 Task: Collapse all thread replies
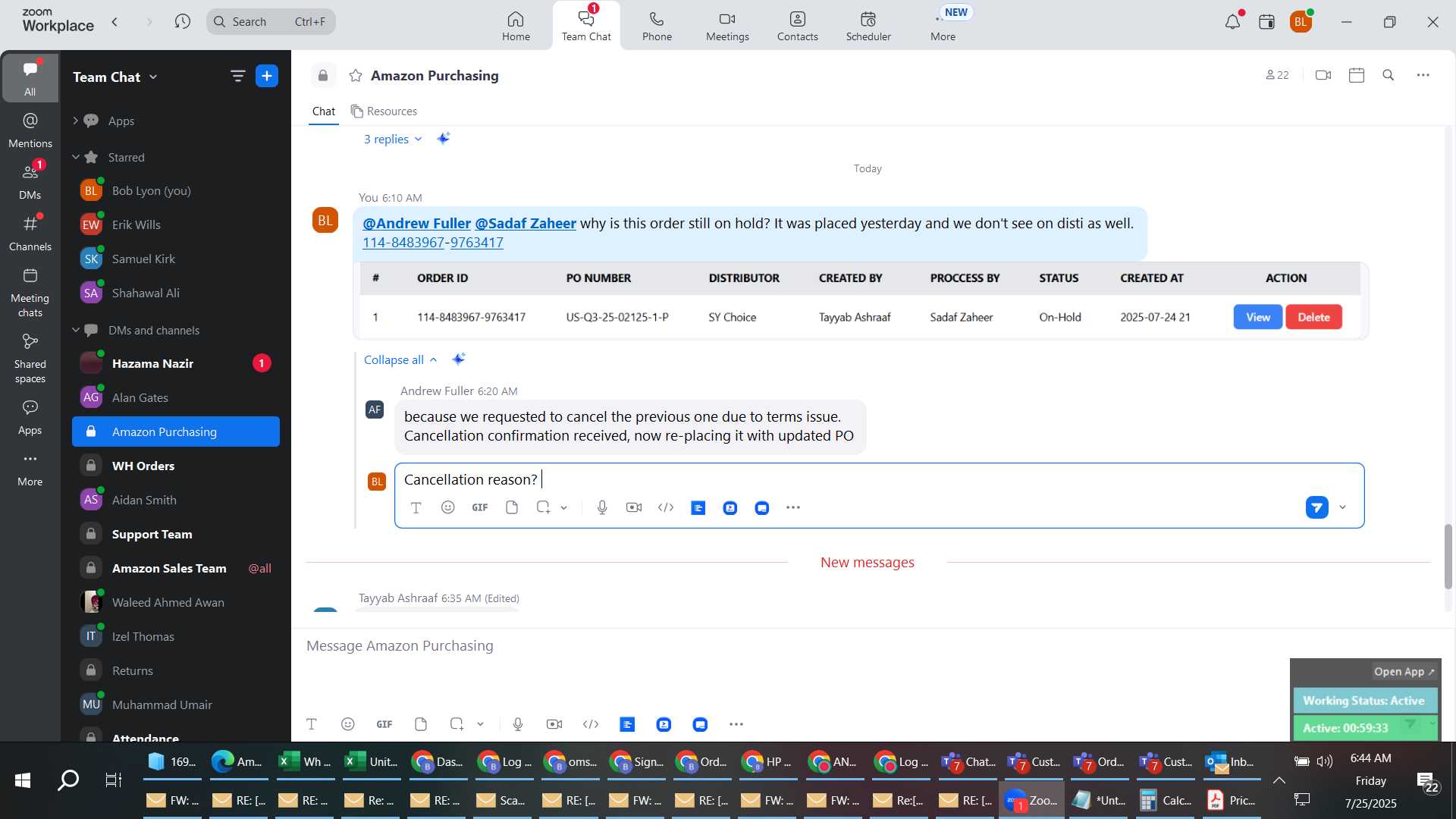[400, 359]
